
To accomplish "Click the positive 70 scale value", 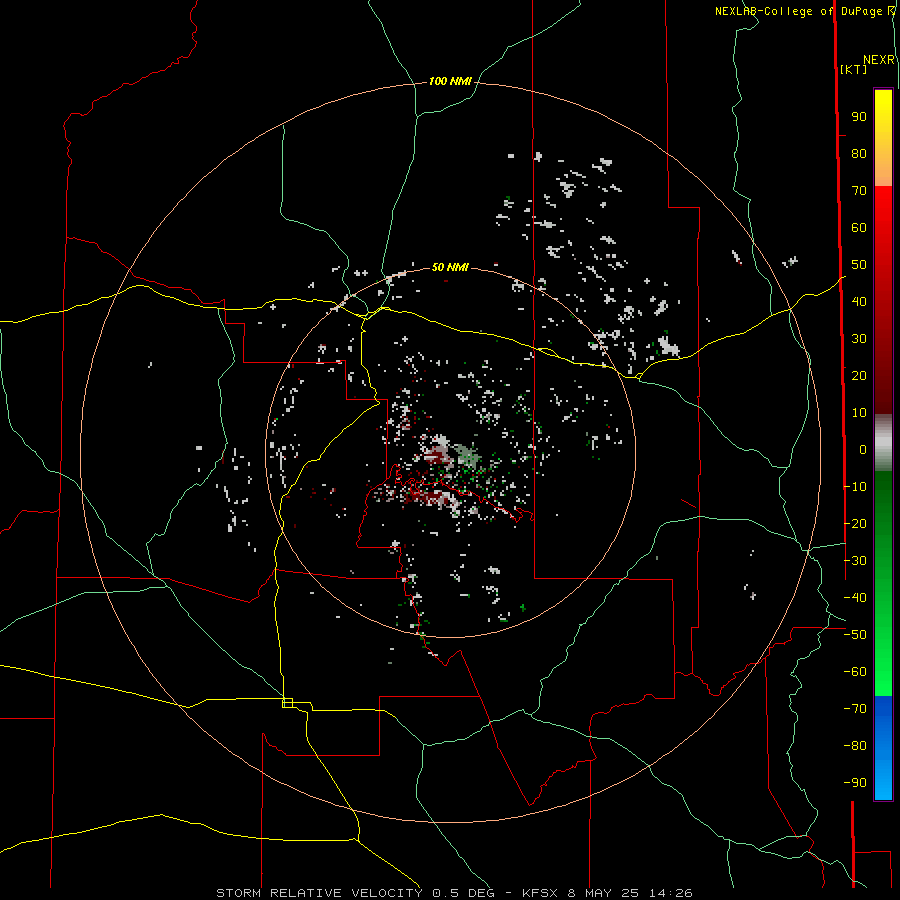I will click(859, 191).
